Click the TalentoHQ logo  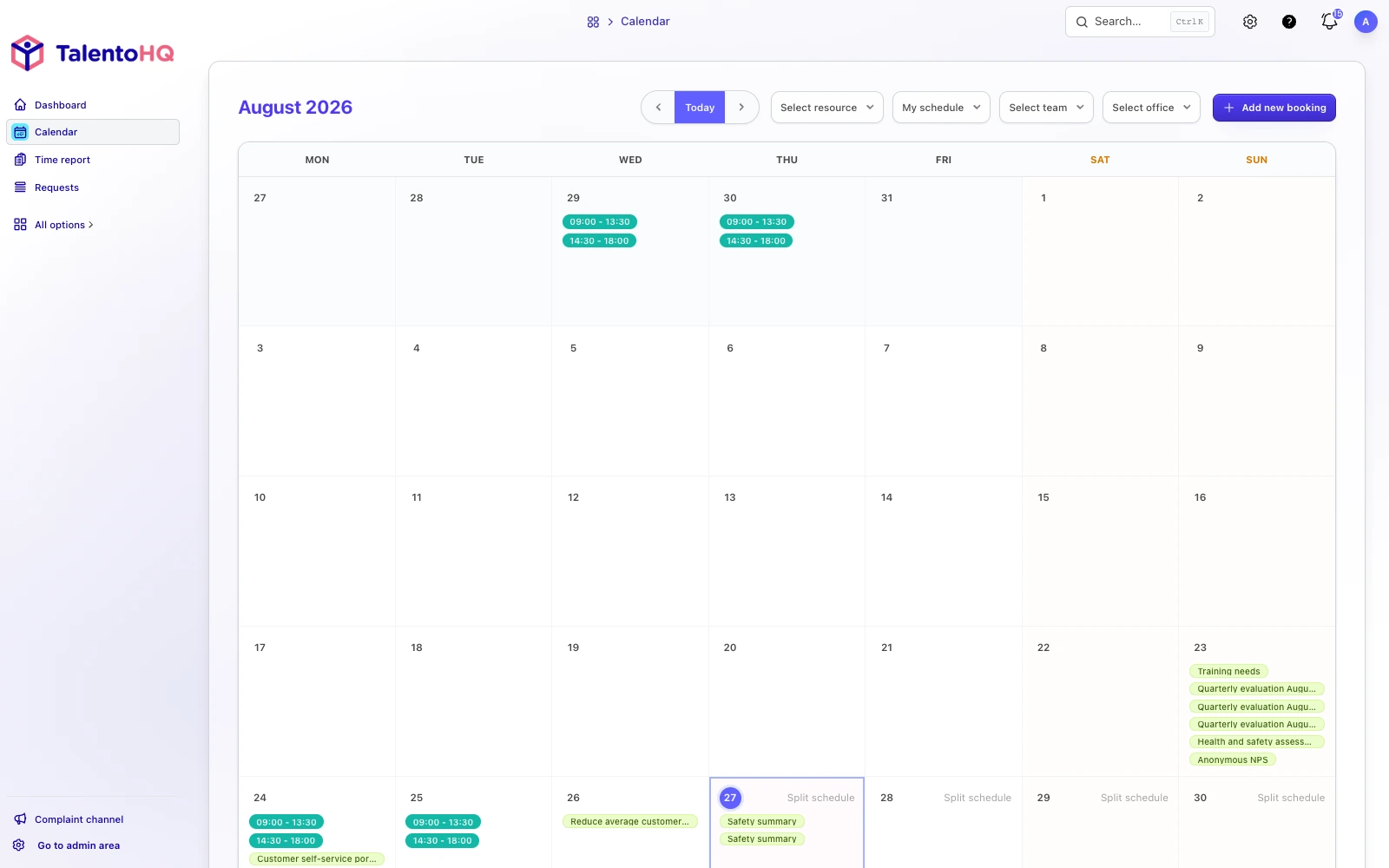(x=92, y=53)
